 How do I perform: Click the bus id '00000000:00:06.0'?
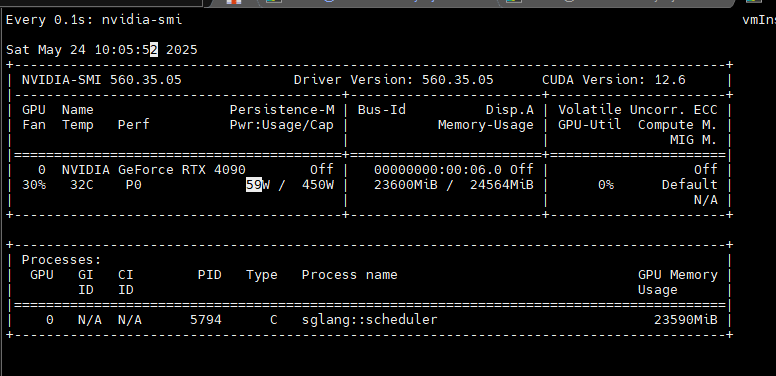tap(437, 170)
